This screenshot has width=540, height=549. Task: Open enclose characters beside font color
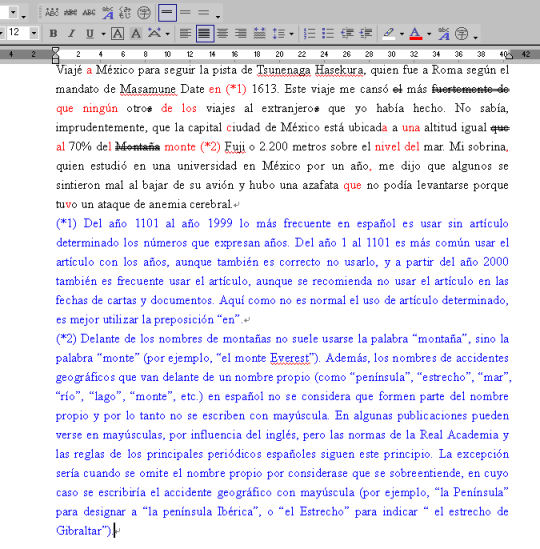pyautogui.click(x=462, y=34)
